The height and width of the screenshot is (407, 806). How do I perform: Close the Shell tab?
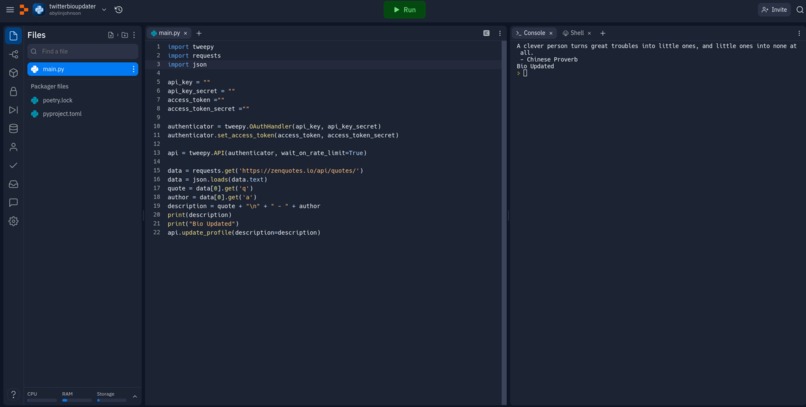coord(589,33)
